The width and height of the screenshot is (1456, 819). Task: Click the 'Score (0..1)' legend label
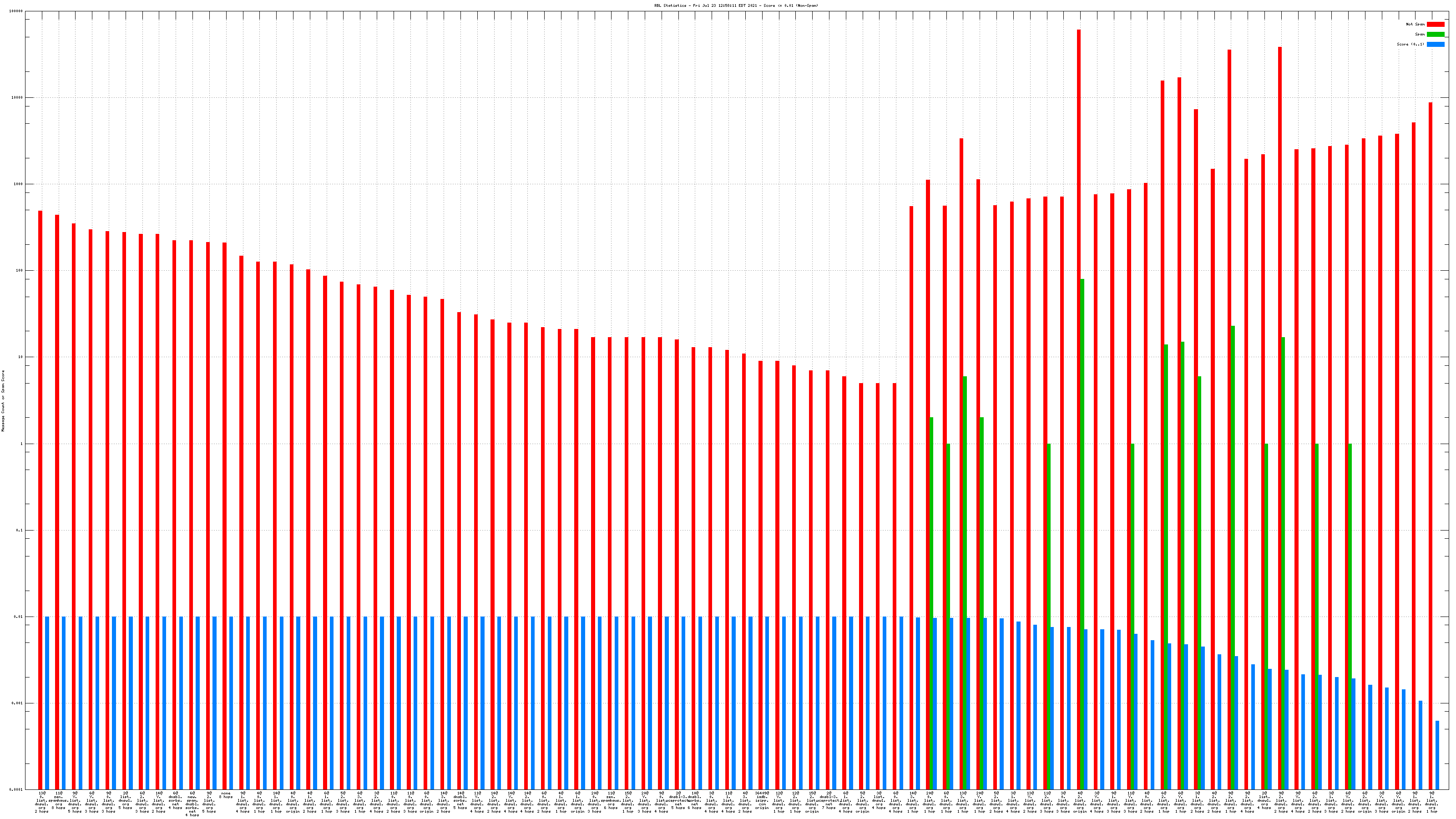click(1410, 44)
